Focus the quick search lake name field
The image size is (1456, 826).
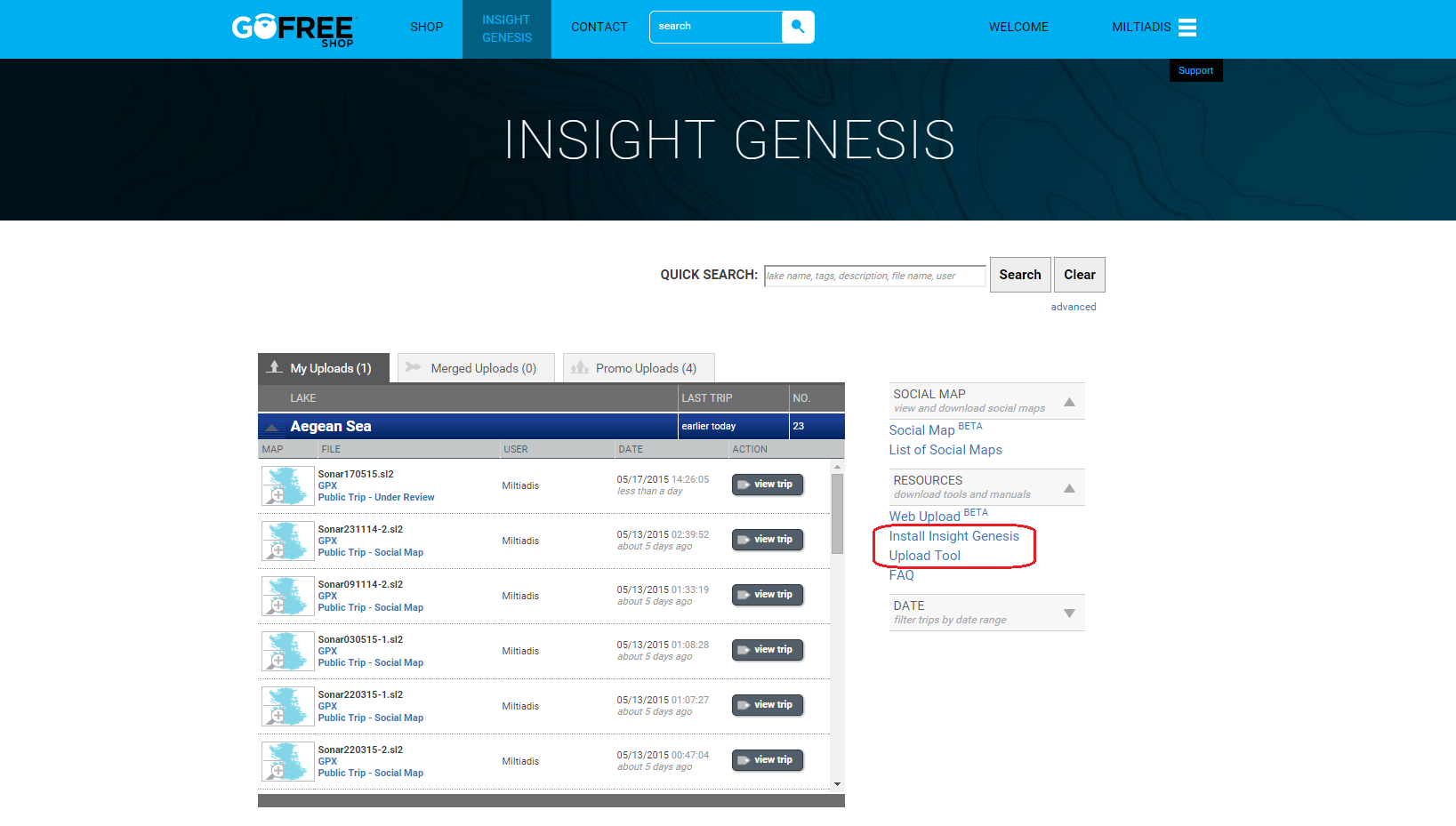click(x=875, y=276)
